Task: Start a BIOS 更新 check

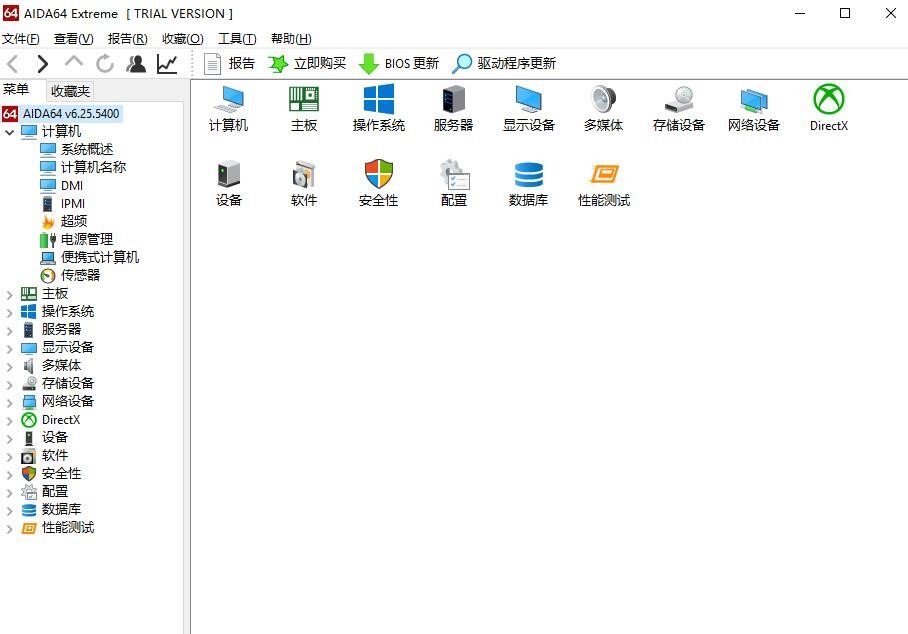Action: coord(409,62)
